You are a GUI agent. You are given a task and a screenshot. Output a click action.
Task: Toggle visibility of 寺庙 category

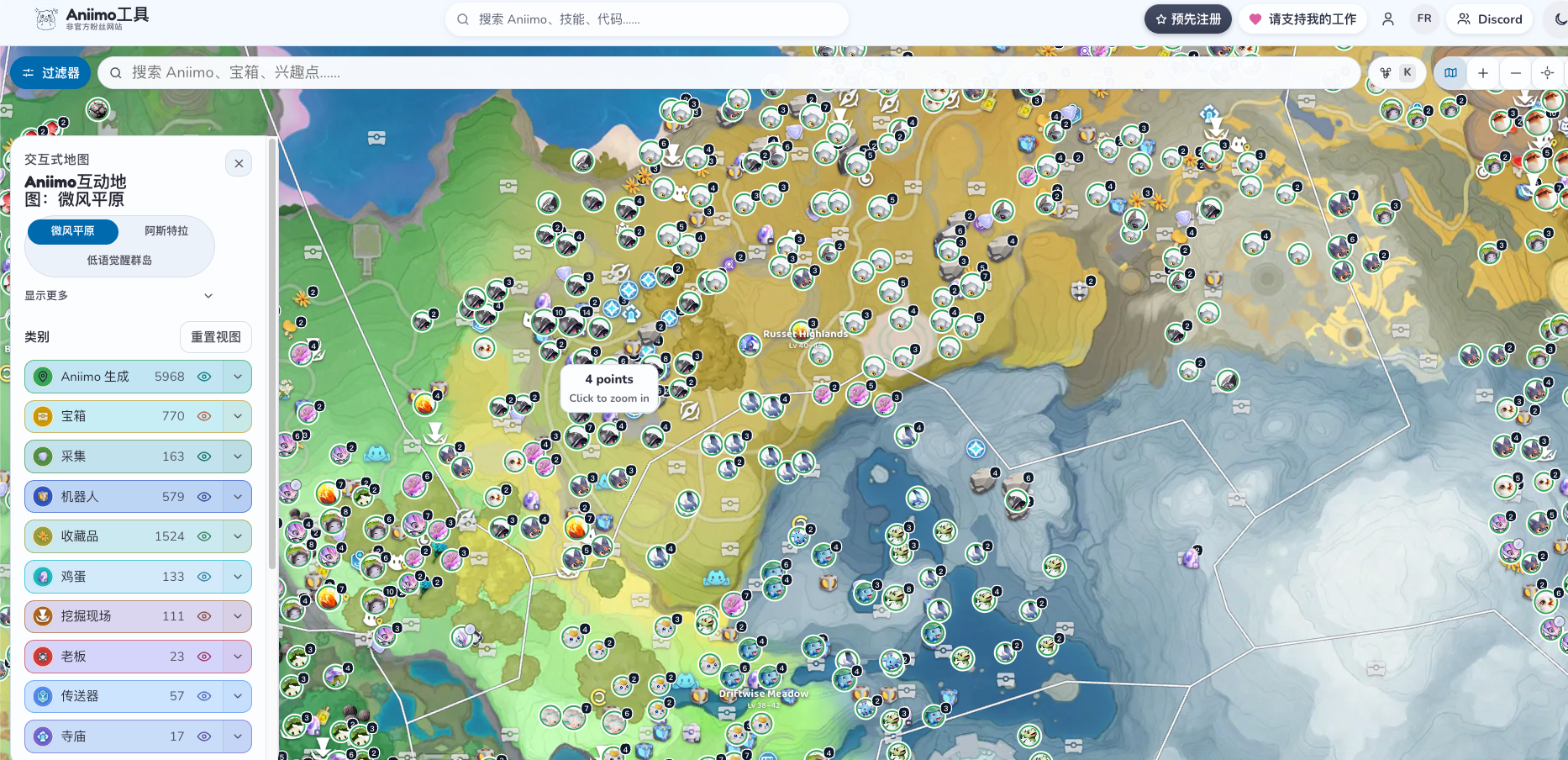coord(204,736)
